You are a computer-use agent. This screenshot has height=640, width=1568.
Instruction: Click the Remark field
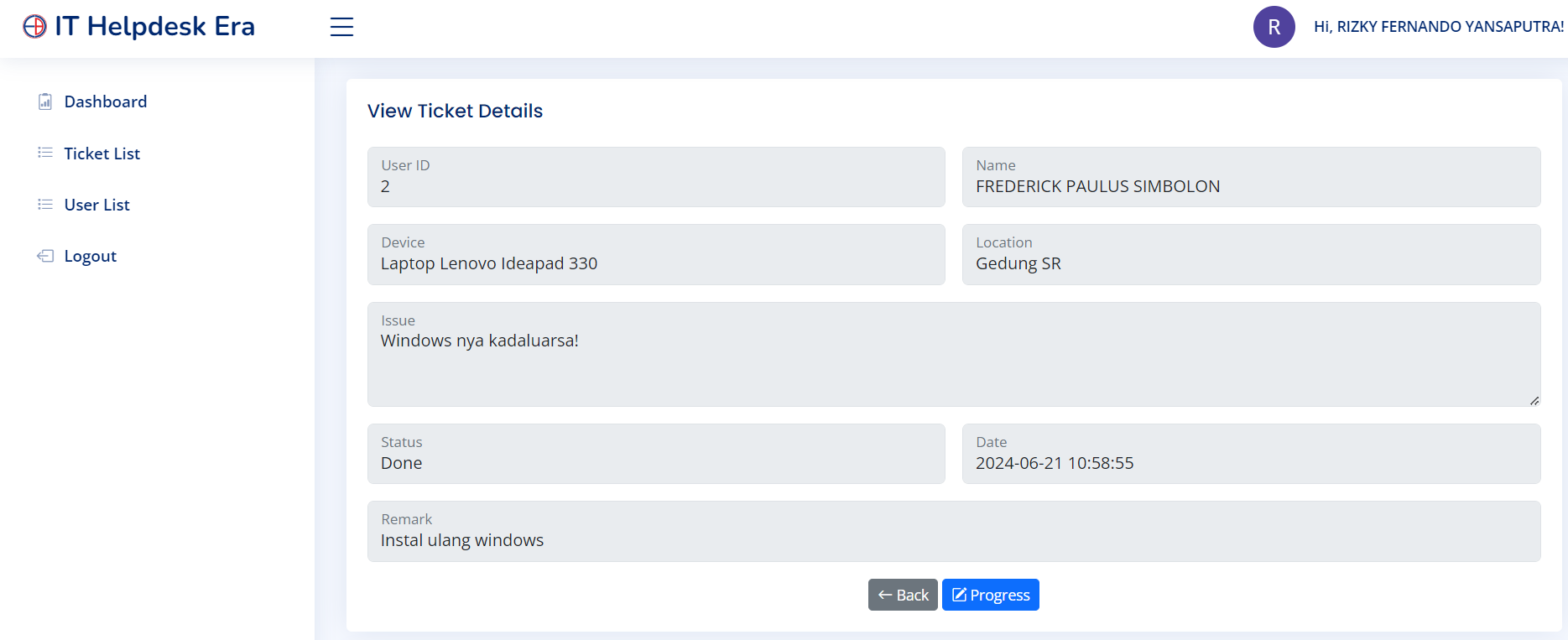954,532
